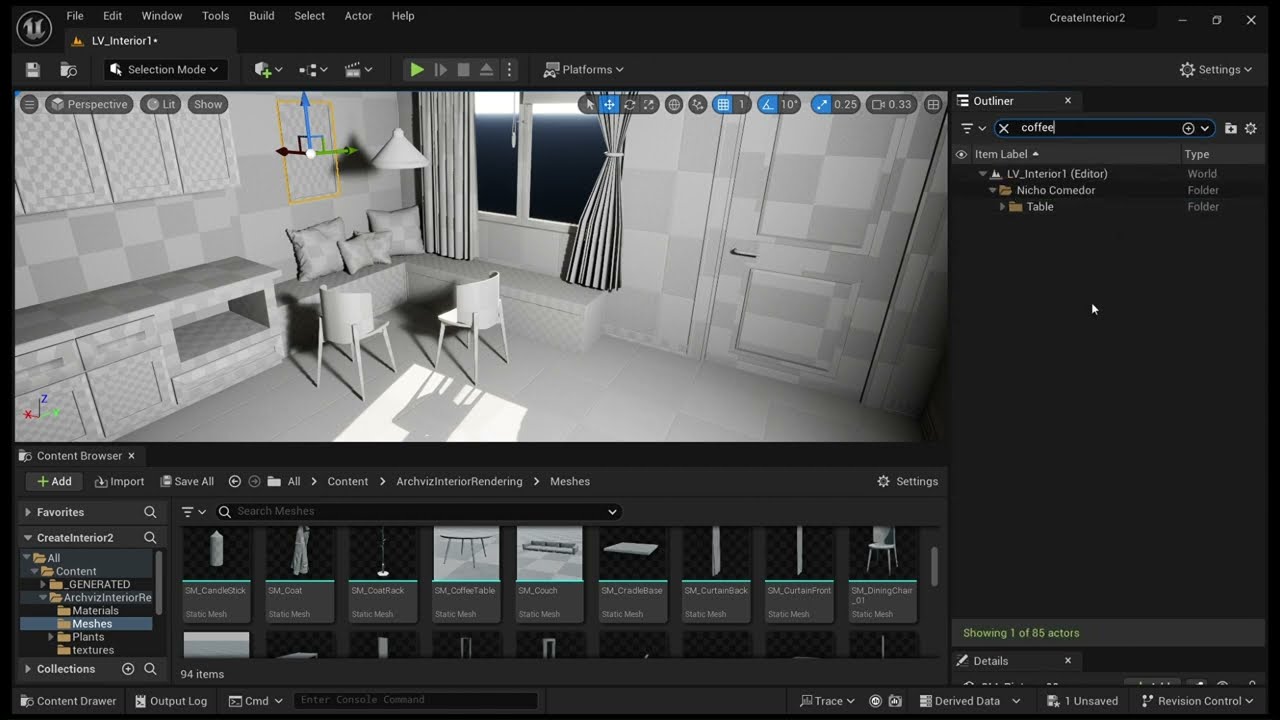Click the viewport layout maximize icon
1280x720 pixels.
pyautogui.click(x=933, y=104)
